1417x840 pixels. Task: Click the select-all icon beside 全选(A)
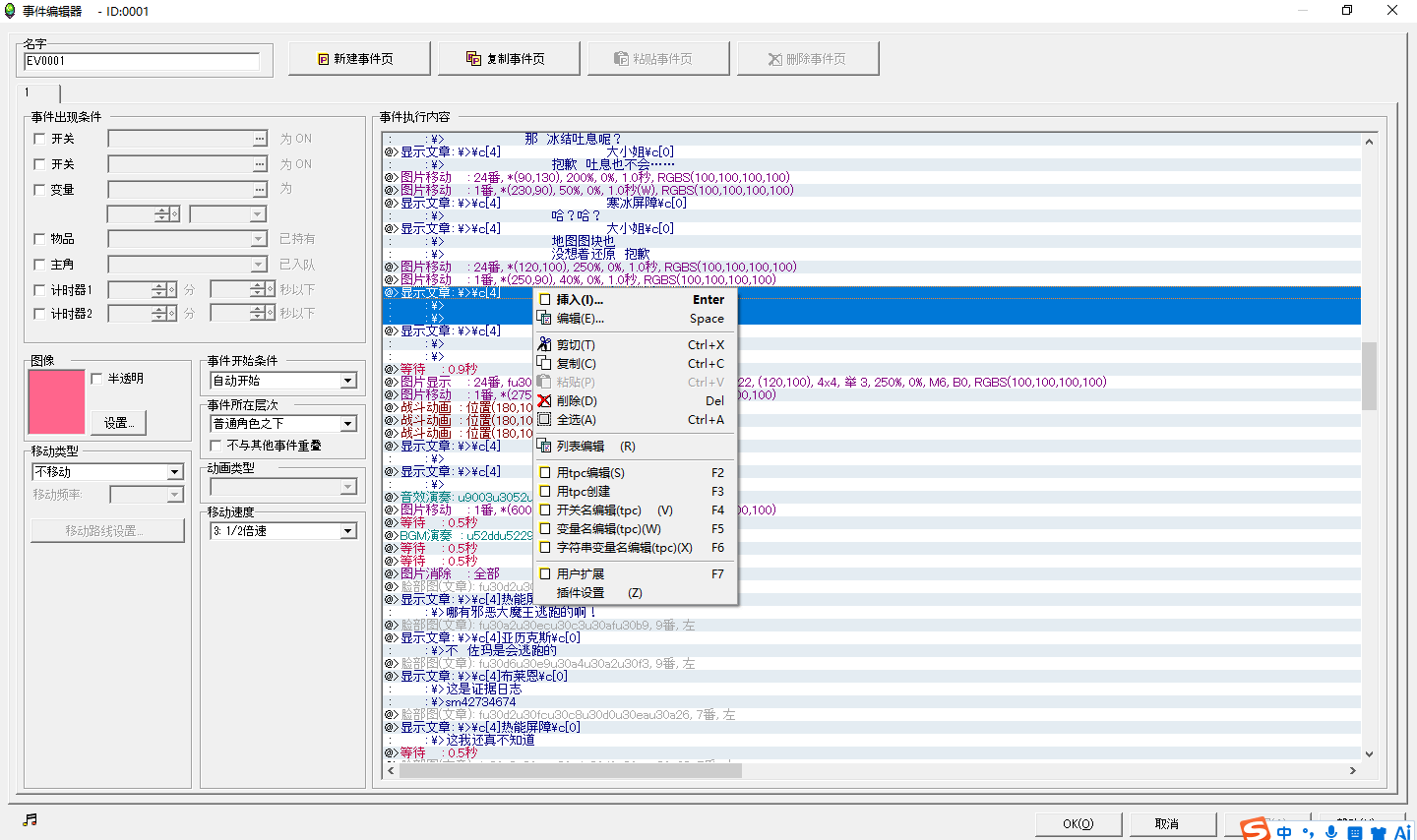pyautogui.click(x=544, y=419)
